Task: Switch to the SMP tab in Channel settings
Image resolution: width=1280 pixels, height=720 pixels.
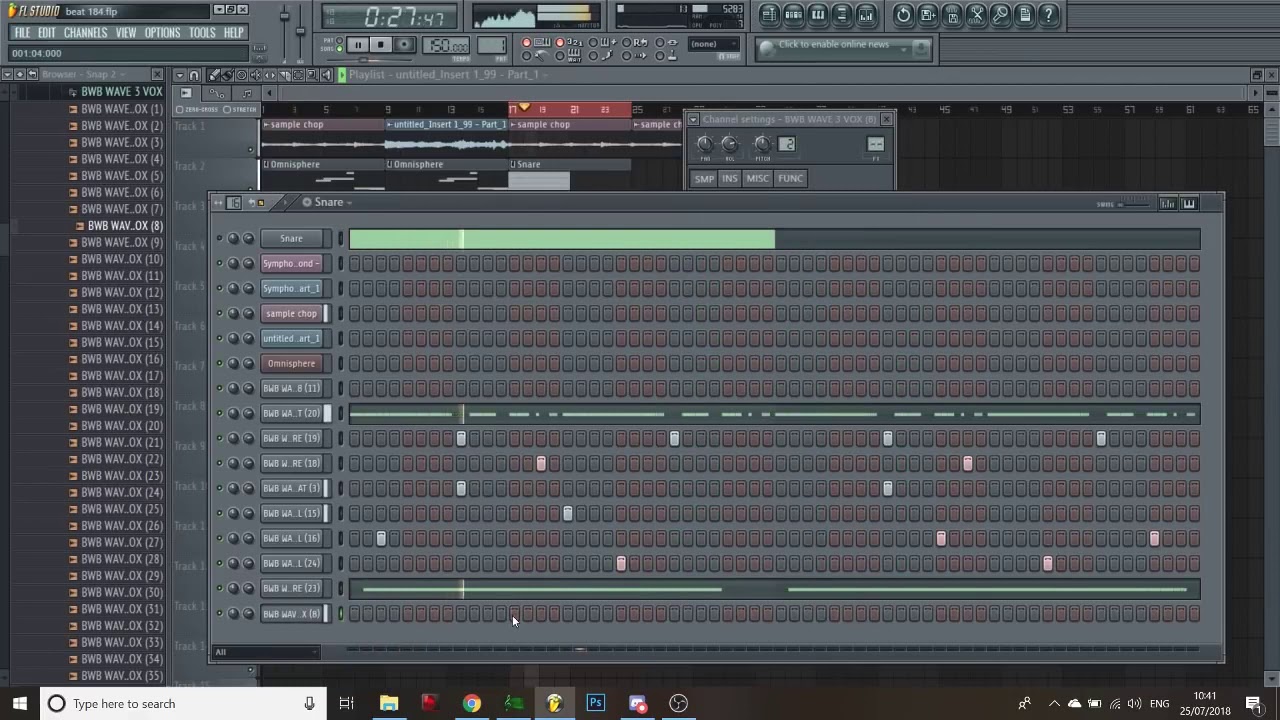Action: [x=704, y=178]
